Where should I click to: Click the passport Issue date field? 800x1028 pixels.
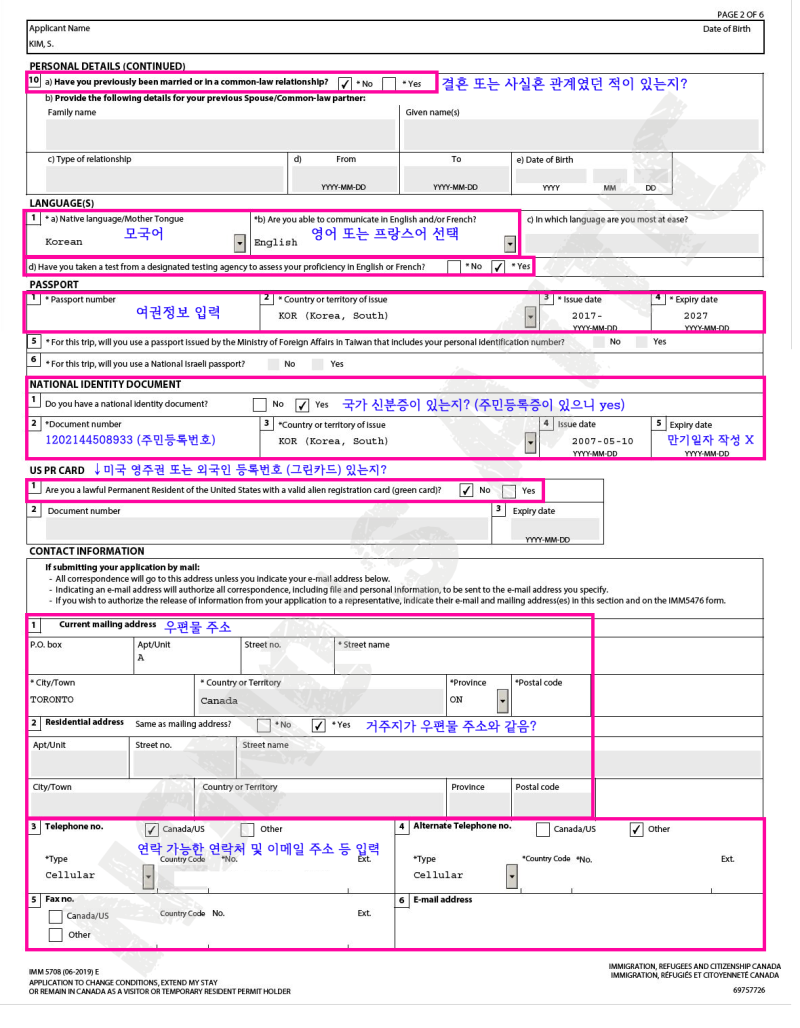[x=595, y=316]
